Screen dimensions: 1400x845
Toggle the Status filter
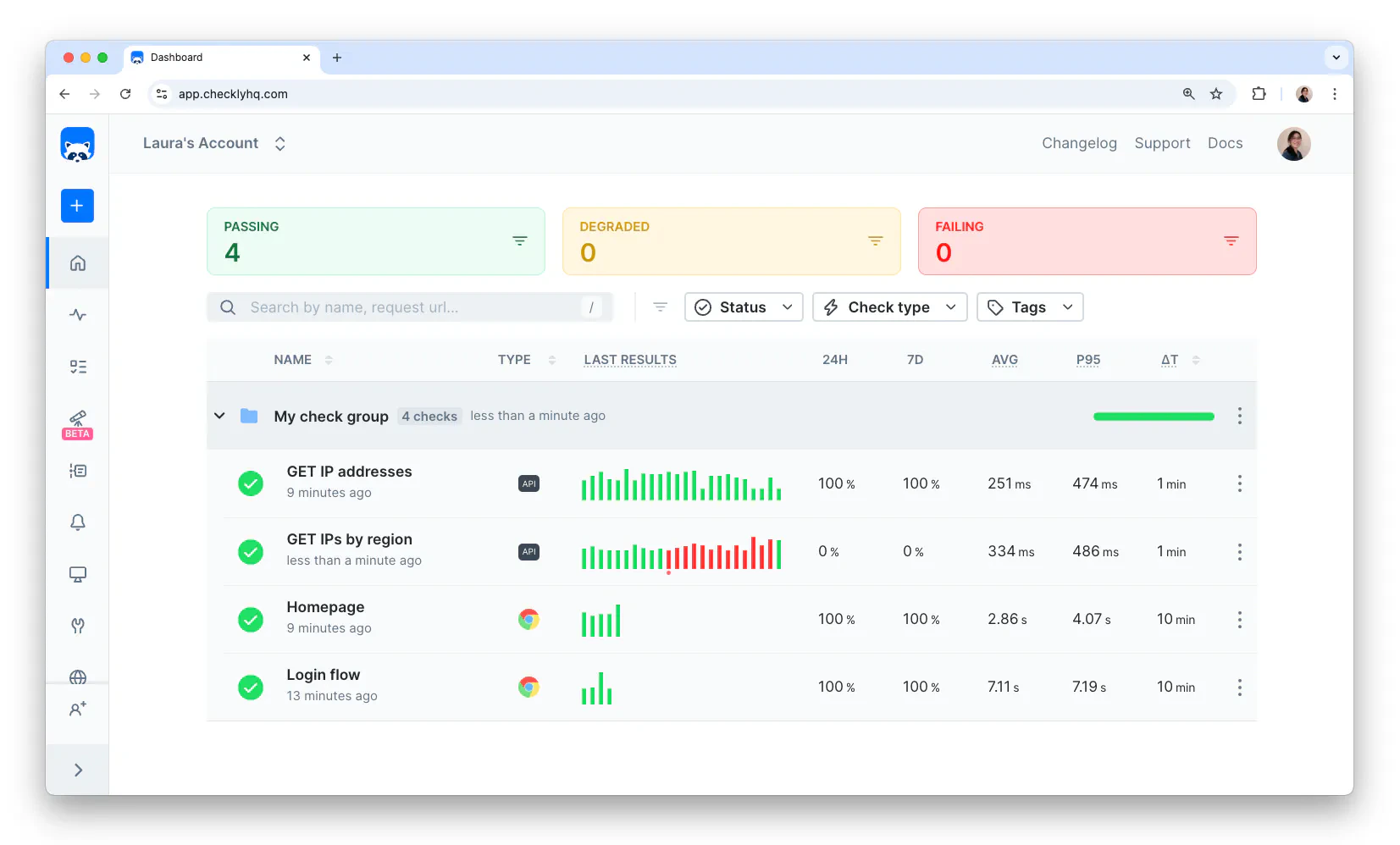[x=743, y=307]
